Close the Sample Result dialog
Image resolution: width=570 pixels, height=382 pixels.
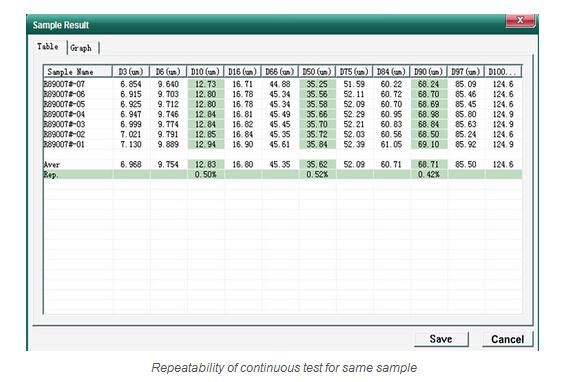coord(520,20)
